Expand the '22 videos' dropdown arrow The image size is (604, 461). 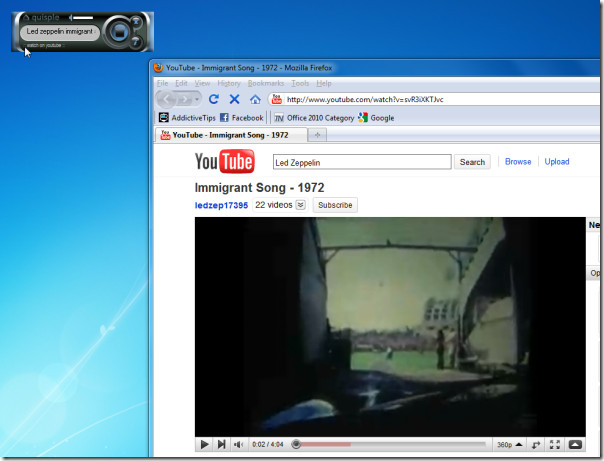(301, 205)
